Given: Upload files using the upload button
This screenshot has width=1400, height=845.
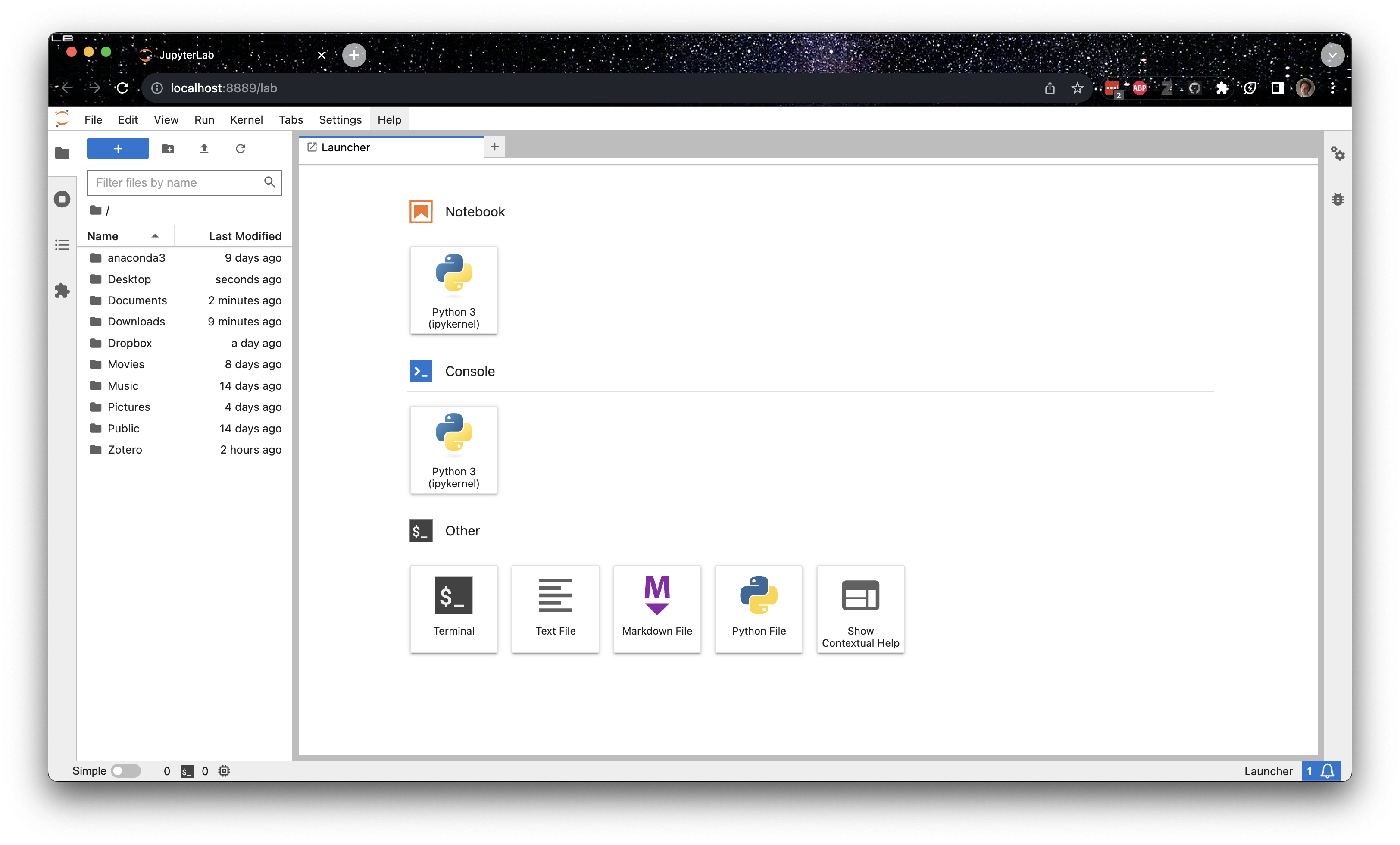Looking at the screenshot, I should pyautogui.click(x=205, y=148).
